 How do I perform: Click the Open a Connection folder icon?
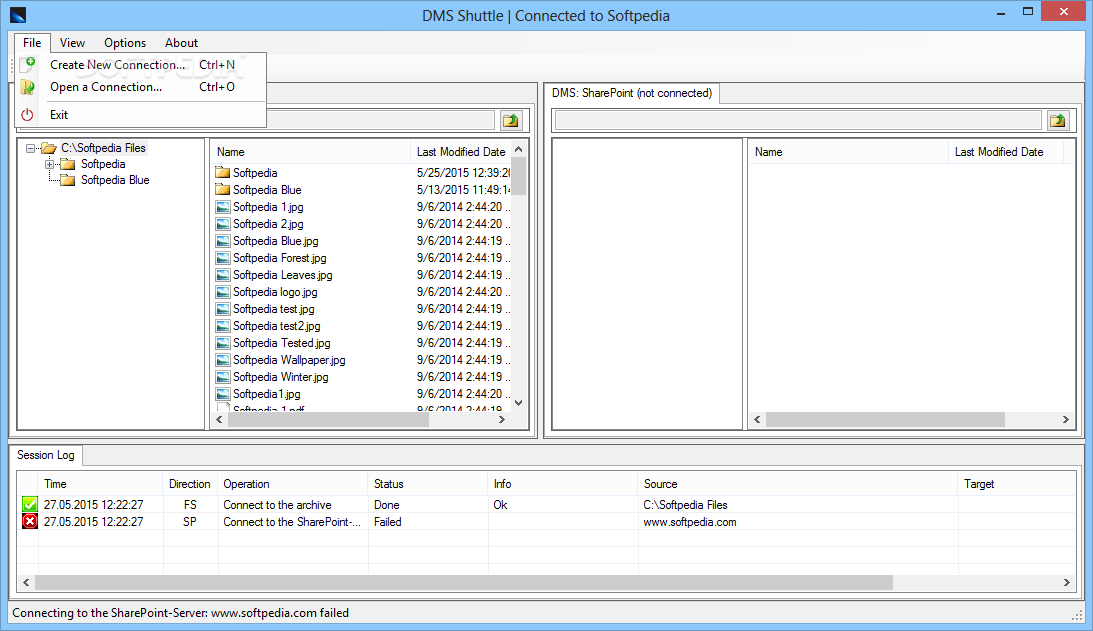pos(27,87)
